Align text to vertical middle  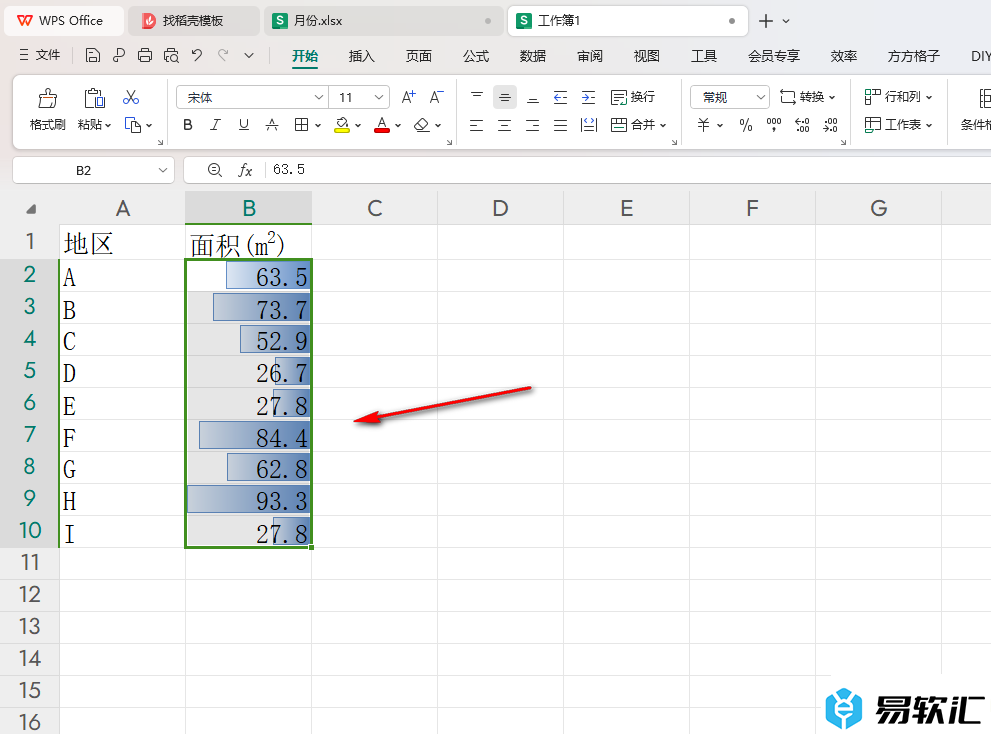[x=505, y=97]
